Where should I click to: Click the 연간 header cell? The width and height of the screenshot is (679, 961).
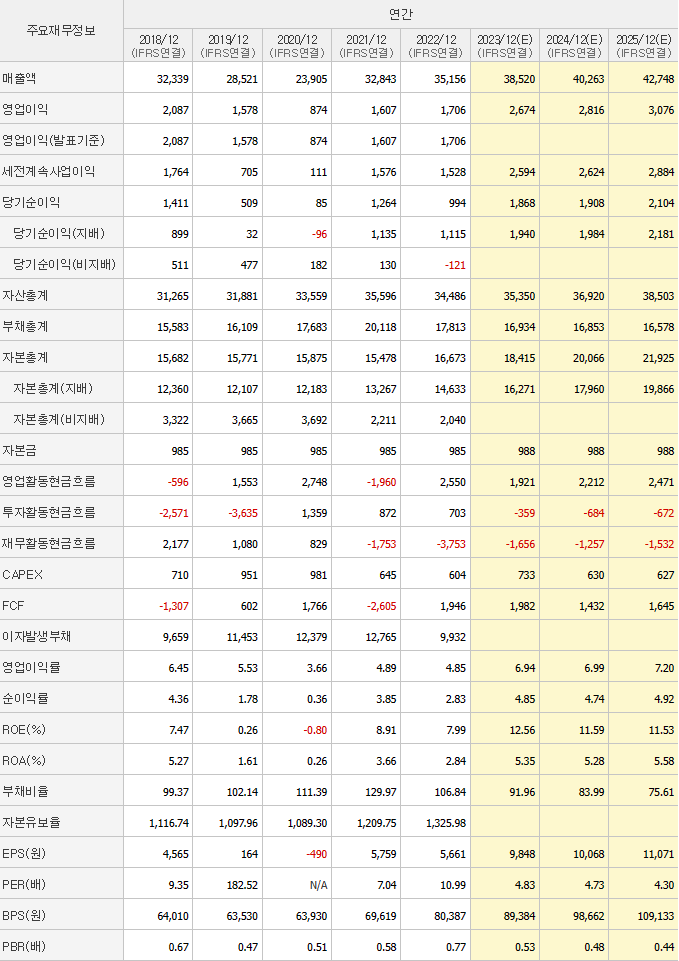click(401, 13)
